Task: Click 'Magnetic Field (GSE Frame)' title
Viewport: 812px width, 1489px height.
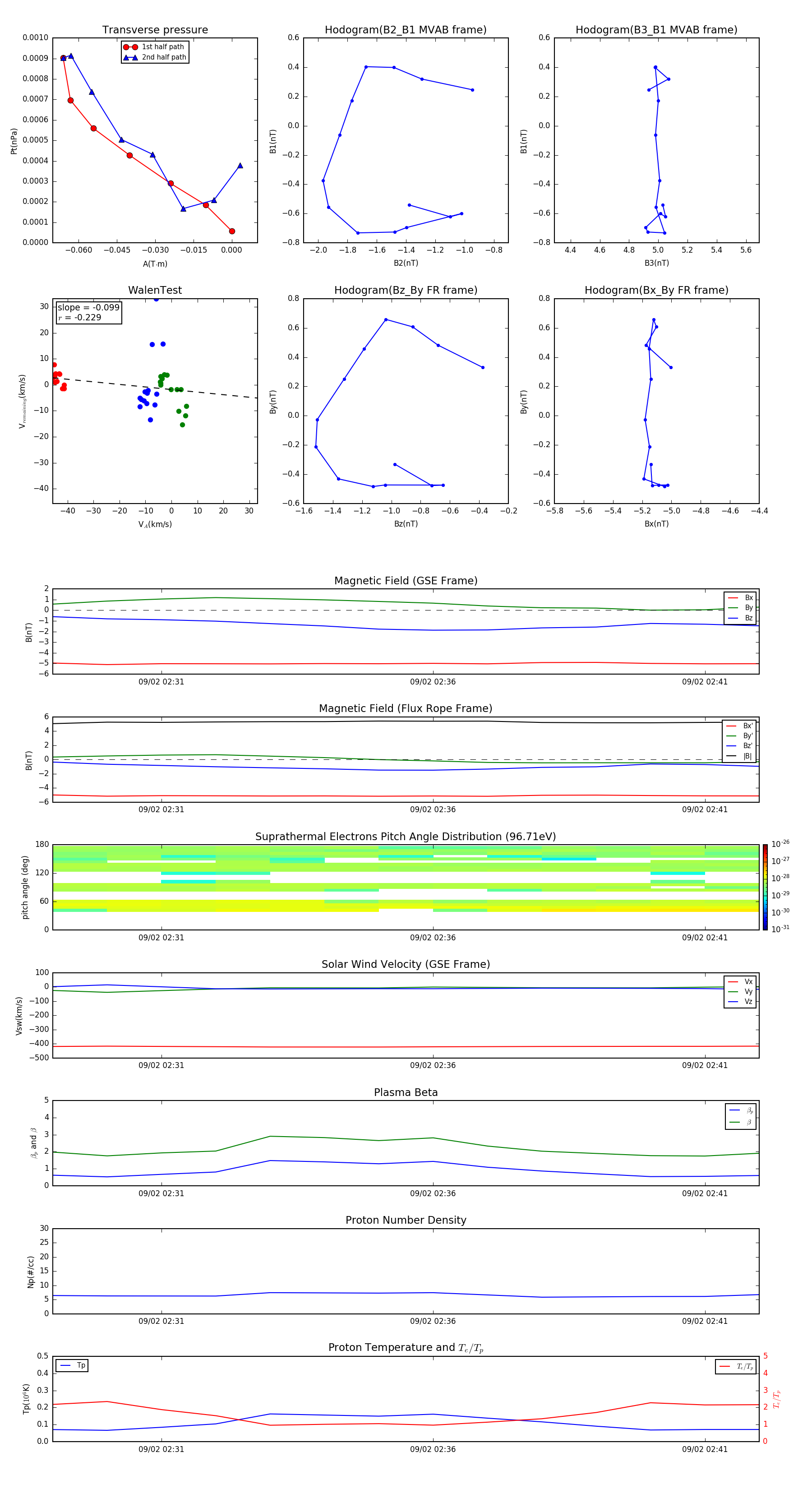Action: [x=406, y=581]
